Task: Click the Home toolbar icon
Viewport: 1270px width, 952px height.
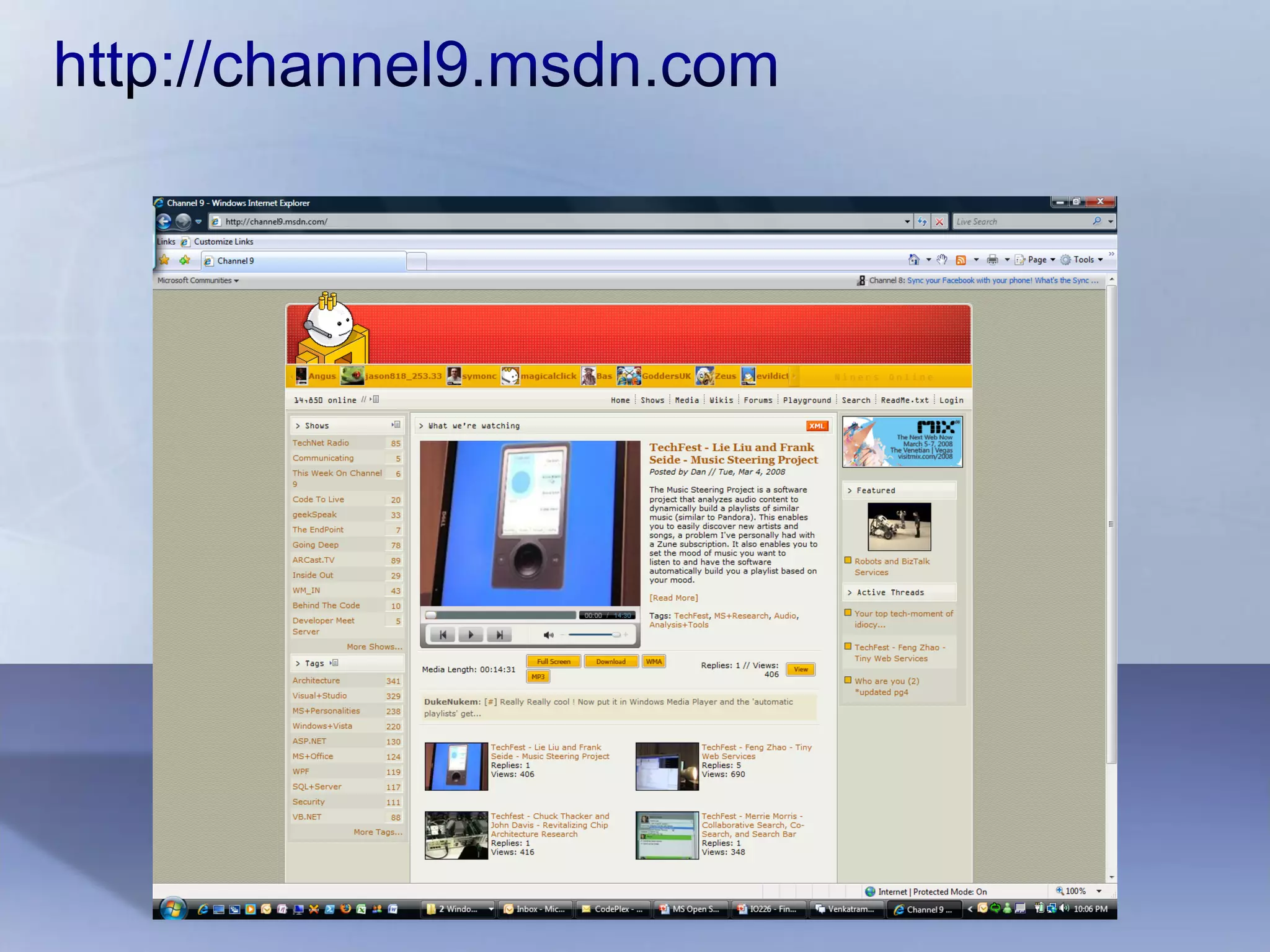Action: point(914,260)
